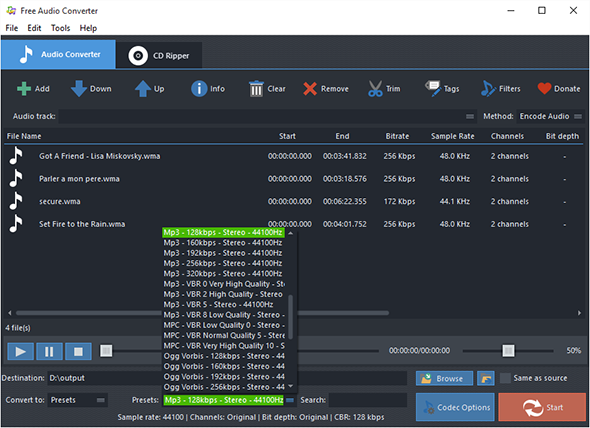This screenshot has height=428, width=590.
Task: Open Codec Options
Action: pyautogui.click(x=455, y=407)
